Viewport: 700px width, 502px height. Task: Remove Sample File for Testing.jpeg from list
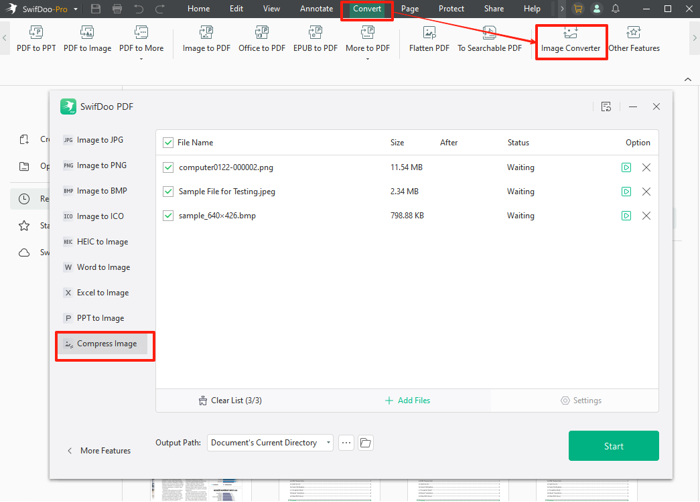(x=646, y=192)
